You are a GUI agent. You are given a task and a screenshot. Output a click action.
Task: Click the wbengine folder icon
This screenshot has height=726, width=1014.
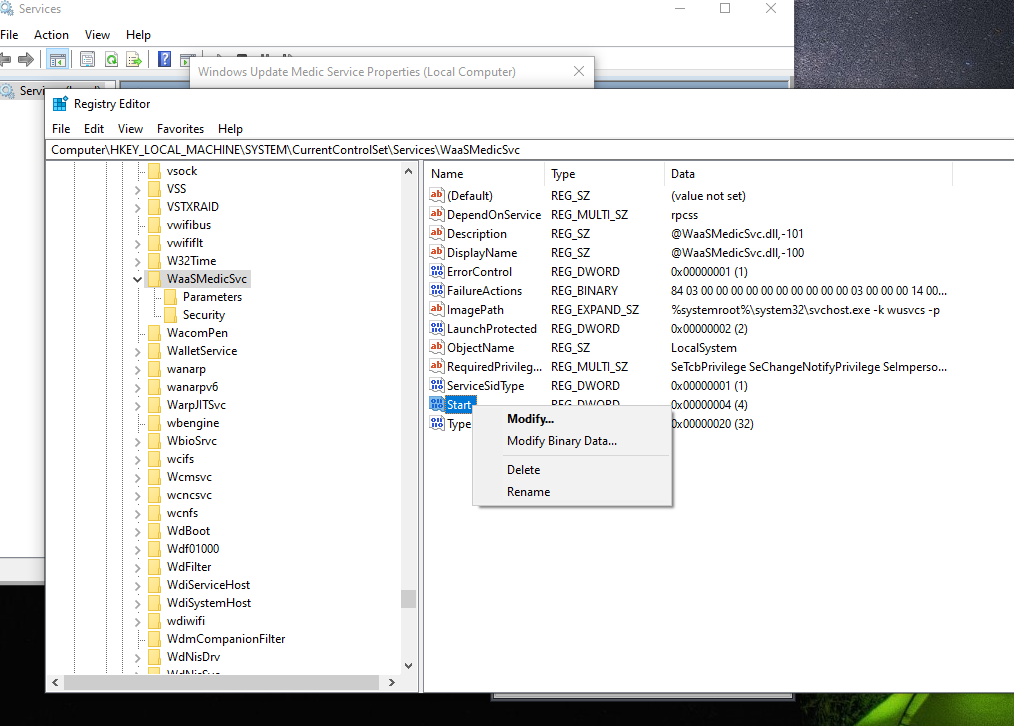click(x=154, y=423)
